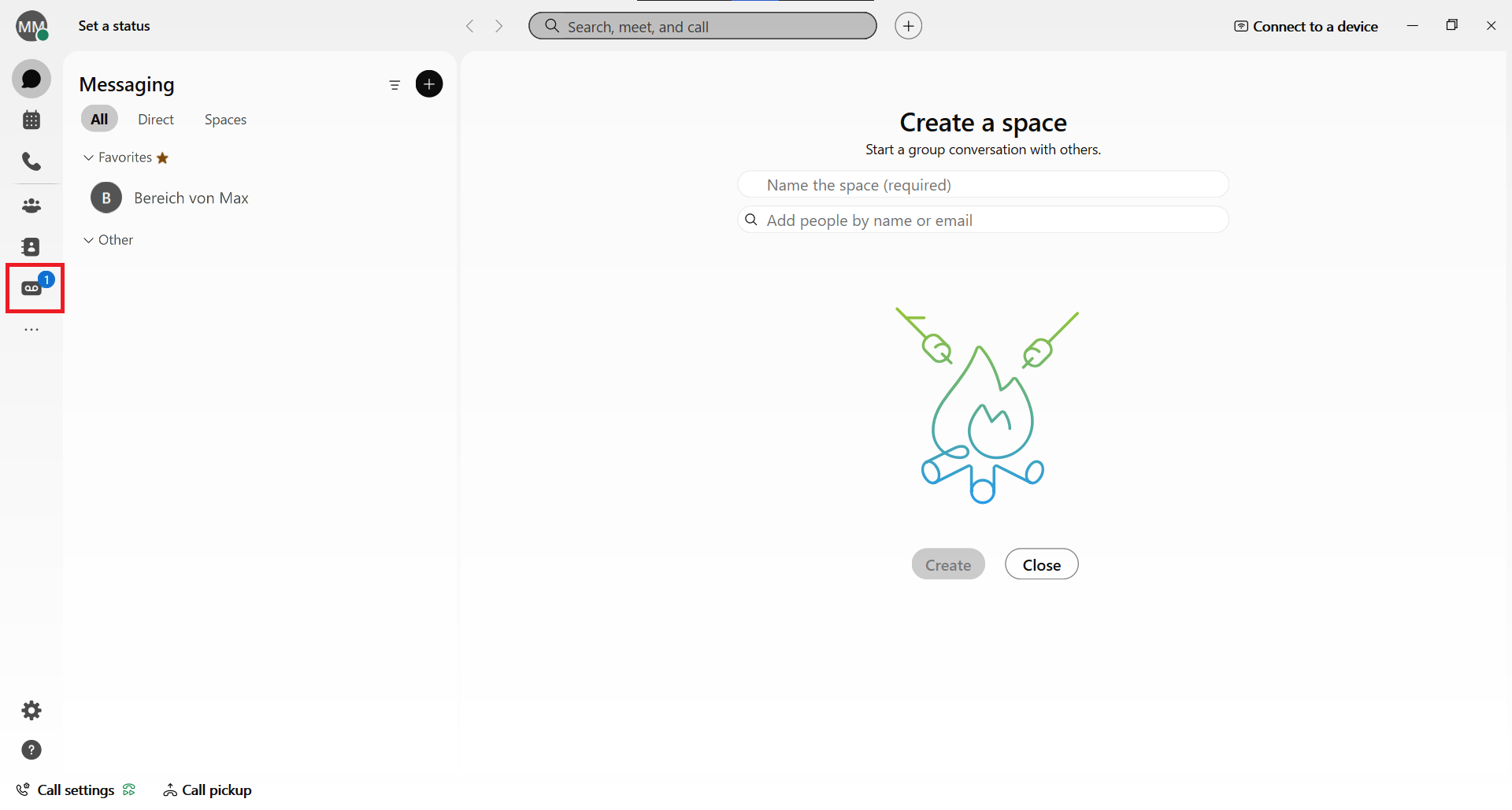Screen dimensions: 1512x810
Task: Click the messaging filter icon
Action: coord(395,85)
